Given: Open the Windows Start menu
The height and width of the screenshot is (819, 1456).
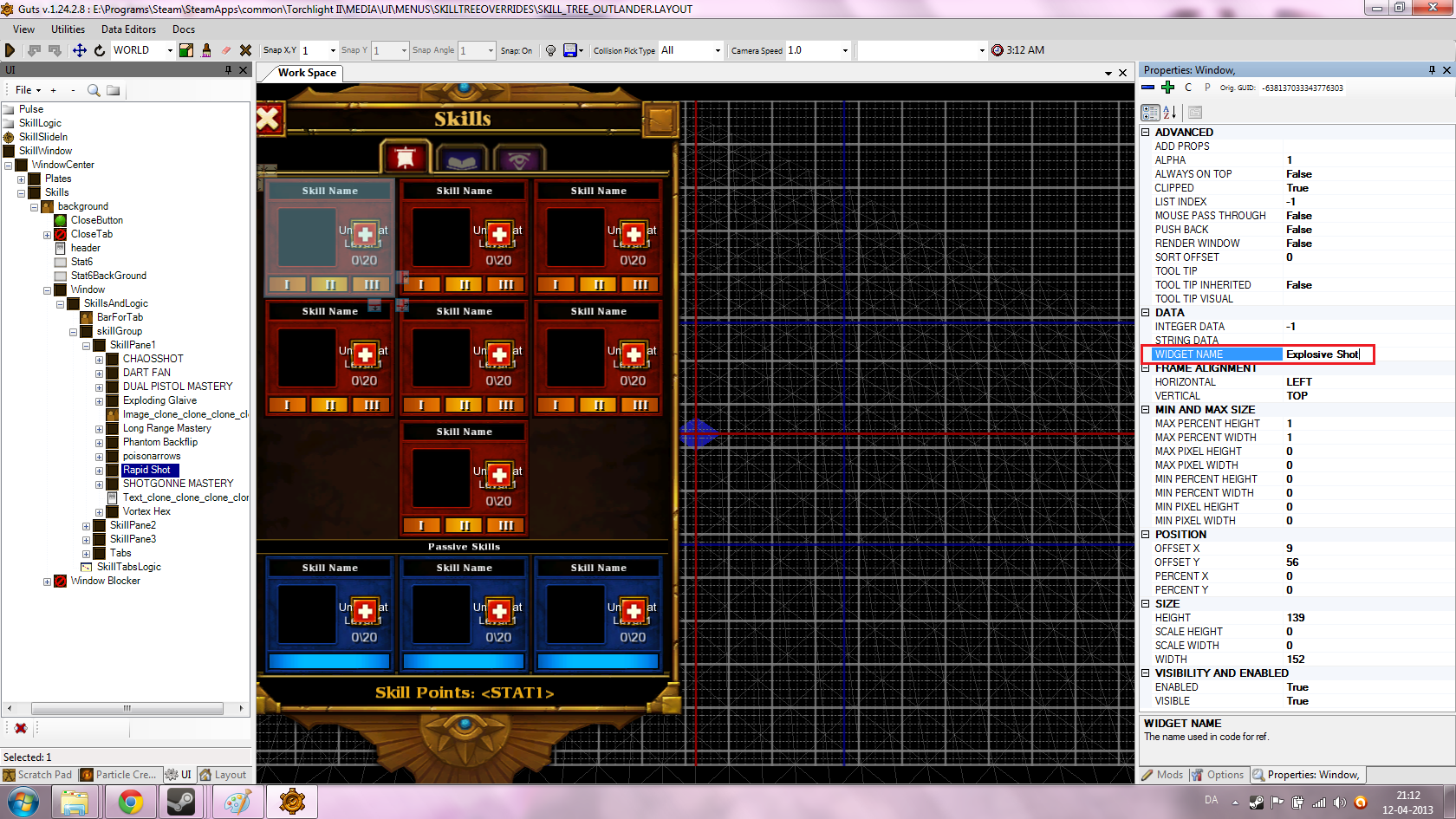Looking at the screenshot, I should point(23,803).
